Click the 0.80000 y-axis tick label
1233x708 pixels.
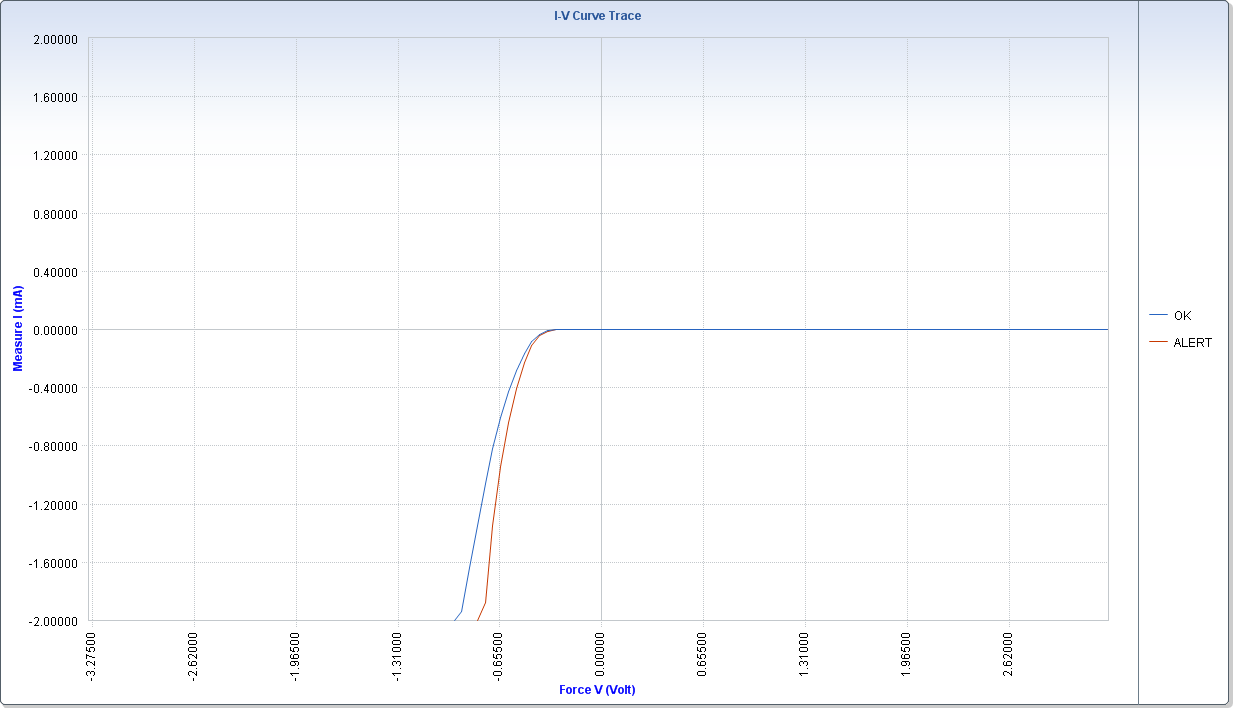click(x=57, y=214)
